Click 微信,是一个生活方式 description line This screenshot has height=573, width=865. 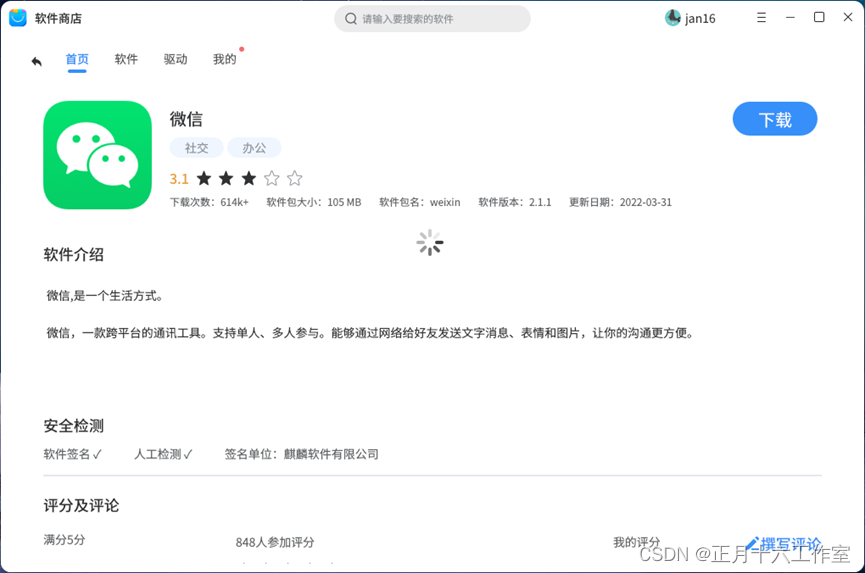coord(105,296)
